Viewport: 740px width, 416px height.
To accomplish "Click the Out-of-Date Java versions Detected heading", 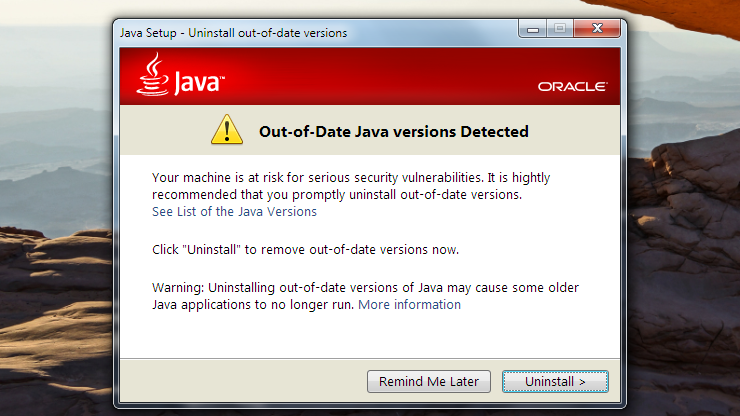I will click(x=394, y=131).
